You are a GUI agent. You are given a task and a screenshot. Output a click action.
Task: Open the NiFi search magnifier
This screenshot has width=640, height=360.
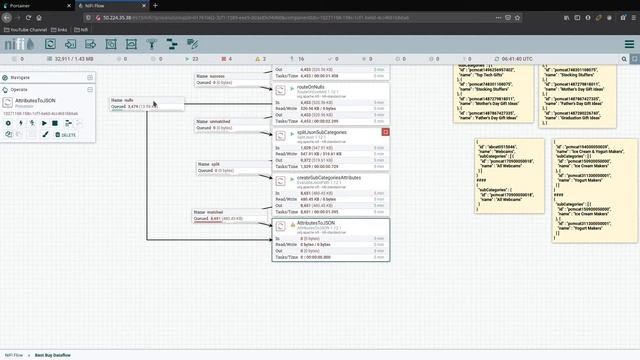click(624, 59)
